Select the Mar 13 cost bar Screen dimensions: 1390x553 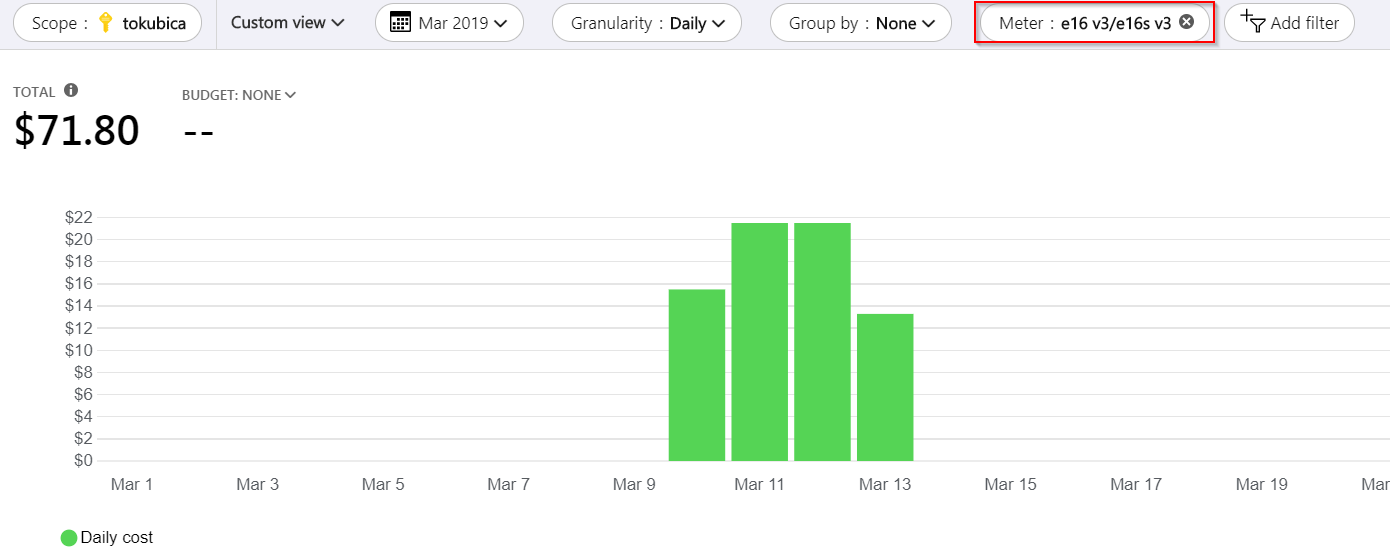[885, 388]
